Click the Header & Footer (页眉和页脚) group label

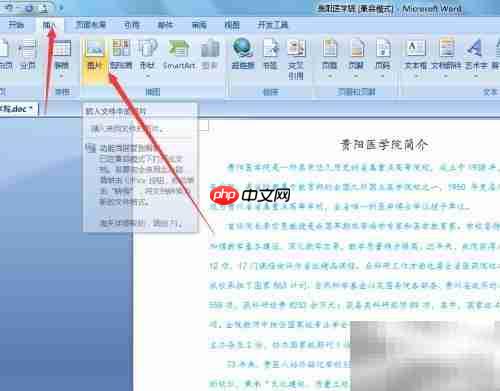point(356,92)
